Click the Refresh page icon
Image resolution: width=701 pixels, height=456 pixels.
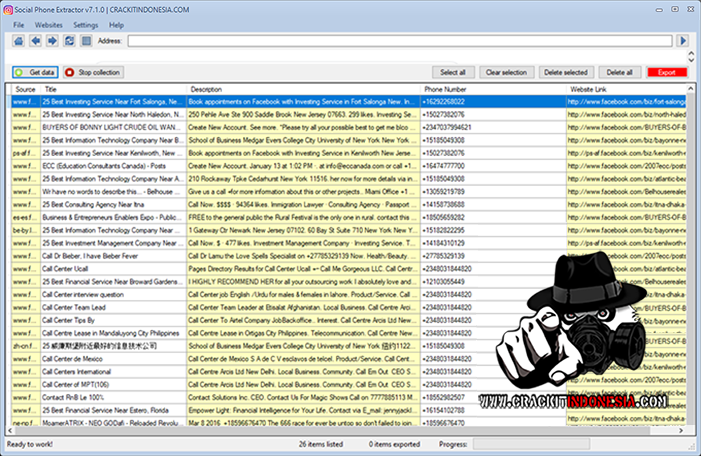pos(69,41)
